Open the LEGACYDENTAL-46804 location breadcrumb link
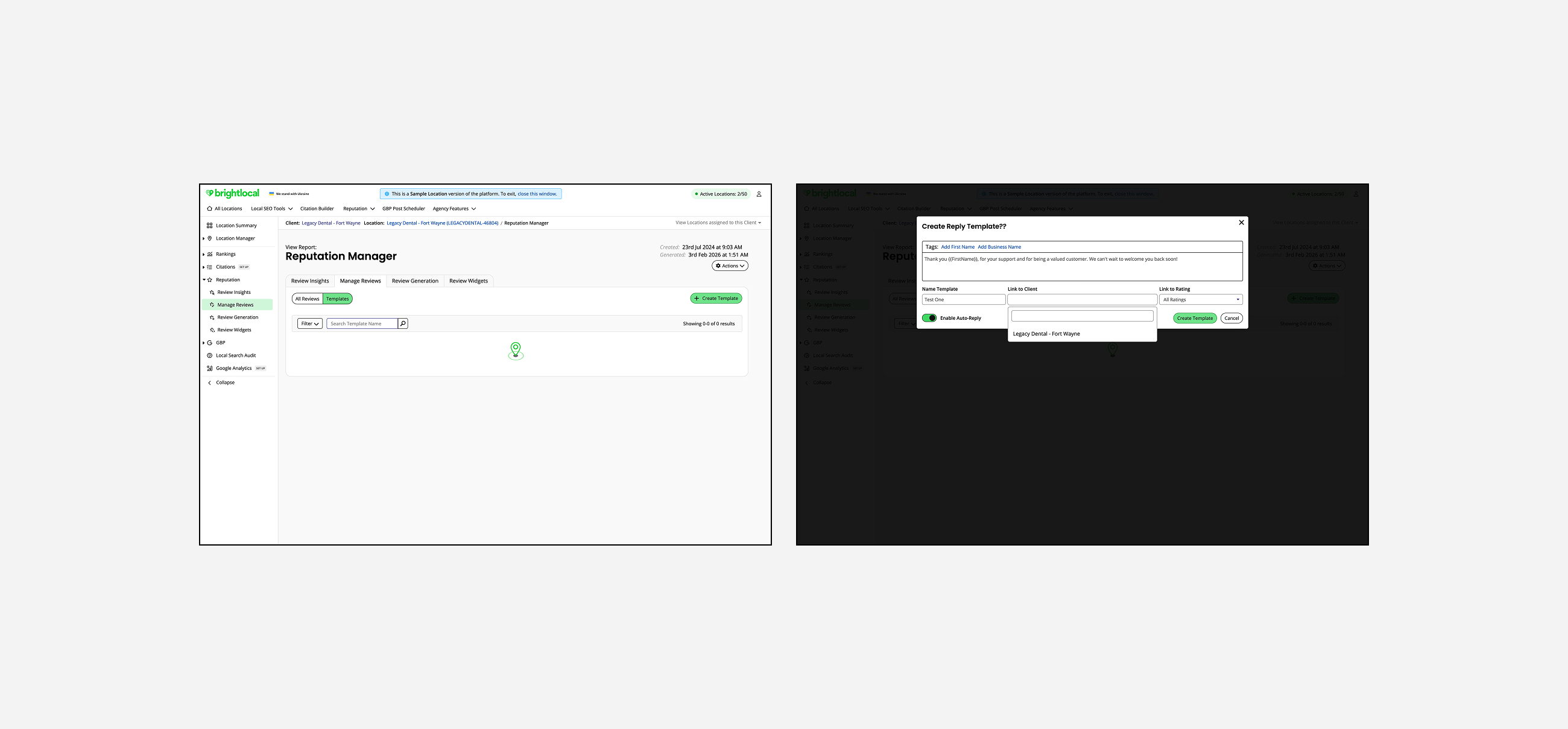Viewport: 1568px width, 729px height. (x=443, y=223)
